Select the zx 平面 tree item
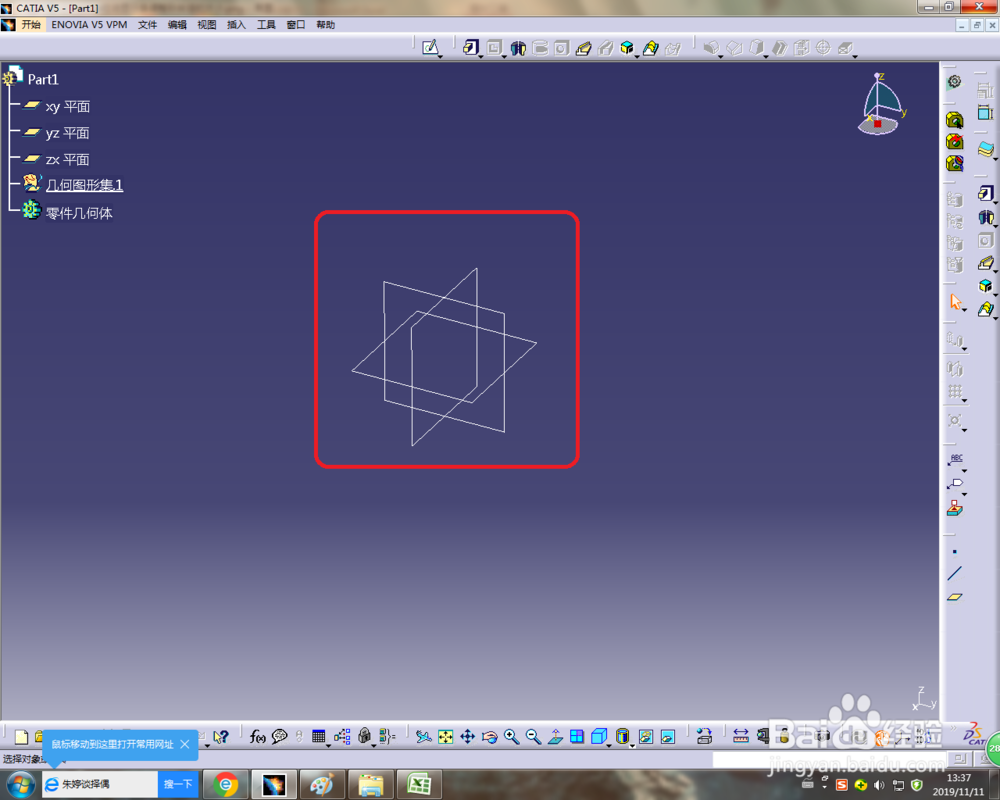 pos(56,159)
